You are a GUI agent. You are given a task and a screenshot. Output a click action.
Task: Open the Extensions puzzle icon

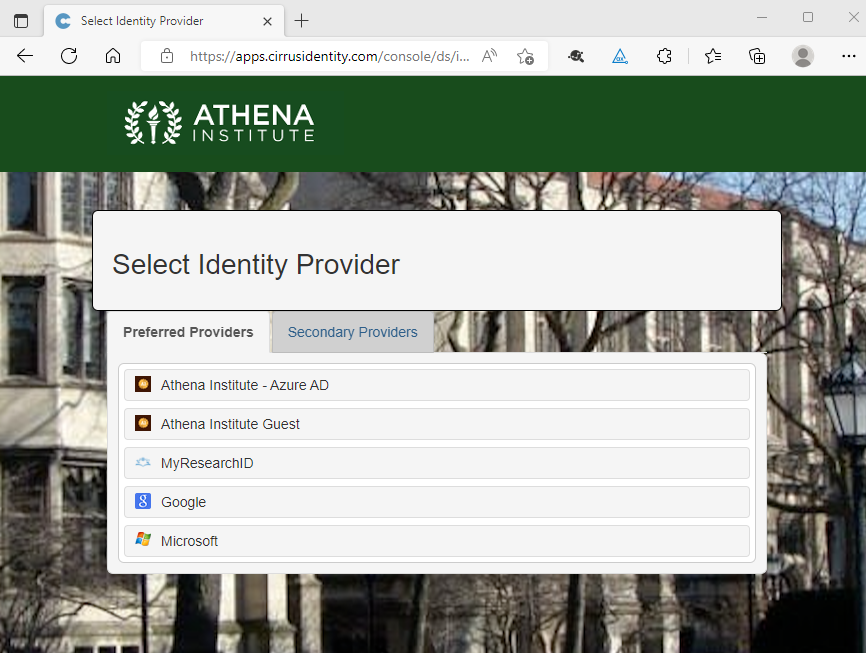pyautogui.click(x=664, y=56)
